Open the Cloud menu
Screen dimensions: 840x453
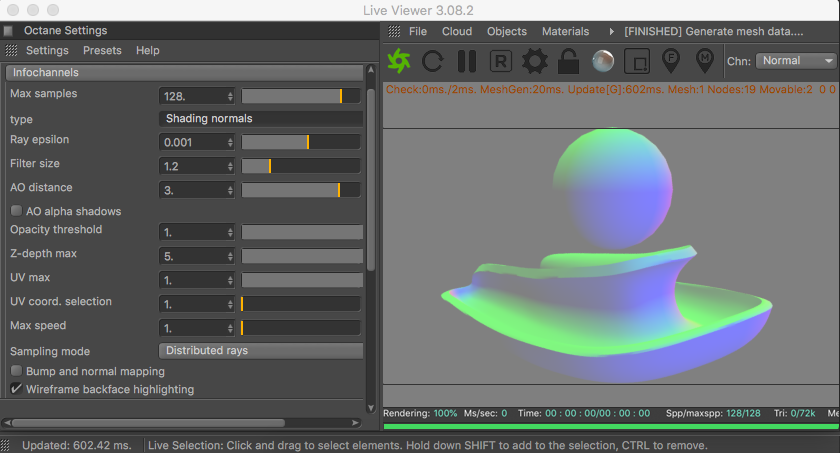tap(457, 32)
